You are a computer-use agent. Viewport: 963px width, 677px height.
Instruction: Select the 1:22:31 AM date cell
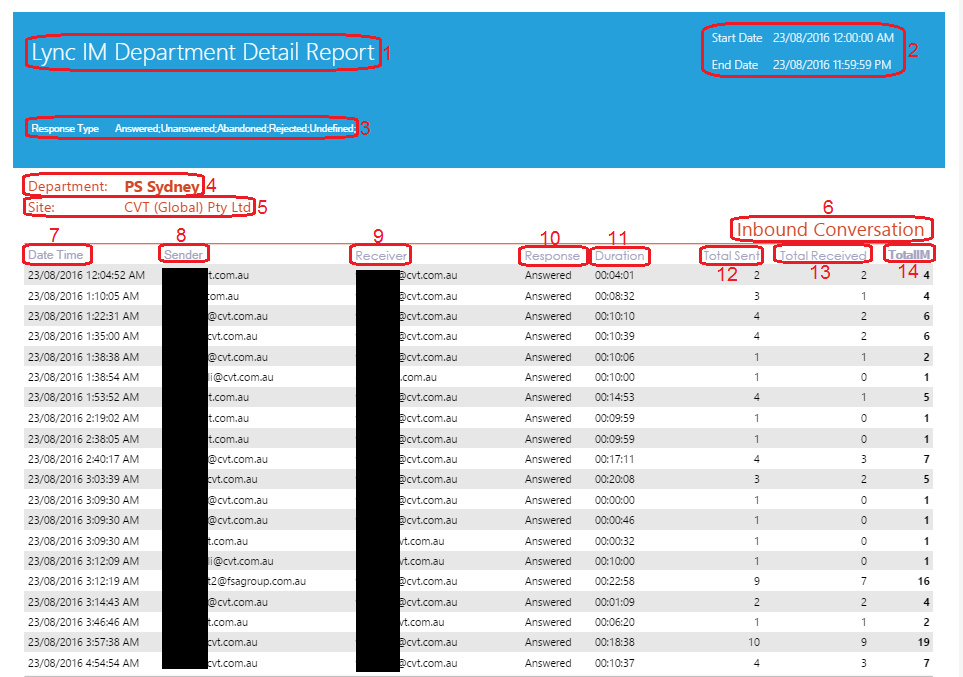(x=84, y=316)
